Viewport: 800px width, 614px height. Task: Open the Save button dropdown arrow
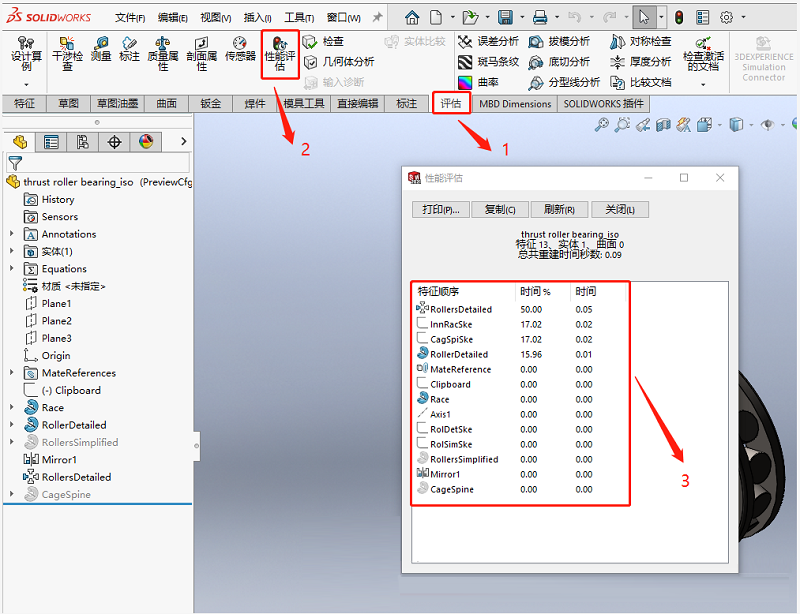(x=520, y=18)
